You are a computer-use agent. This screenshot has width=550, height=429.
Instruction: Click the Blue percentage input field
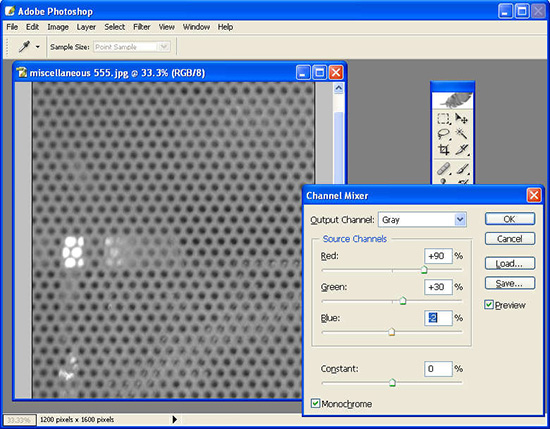438,318
